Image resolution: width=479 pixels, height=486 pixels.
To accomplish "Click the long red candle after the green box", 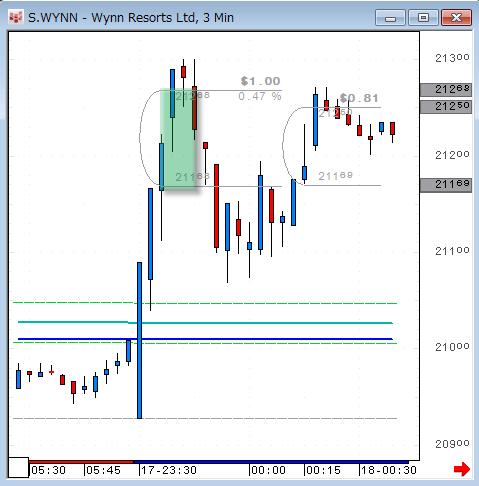I will point(216,206).
